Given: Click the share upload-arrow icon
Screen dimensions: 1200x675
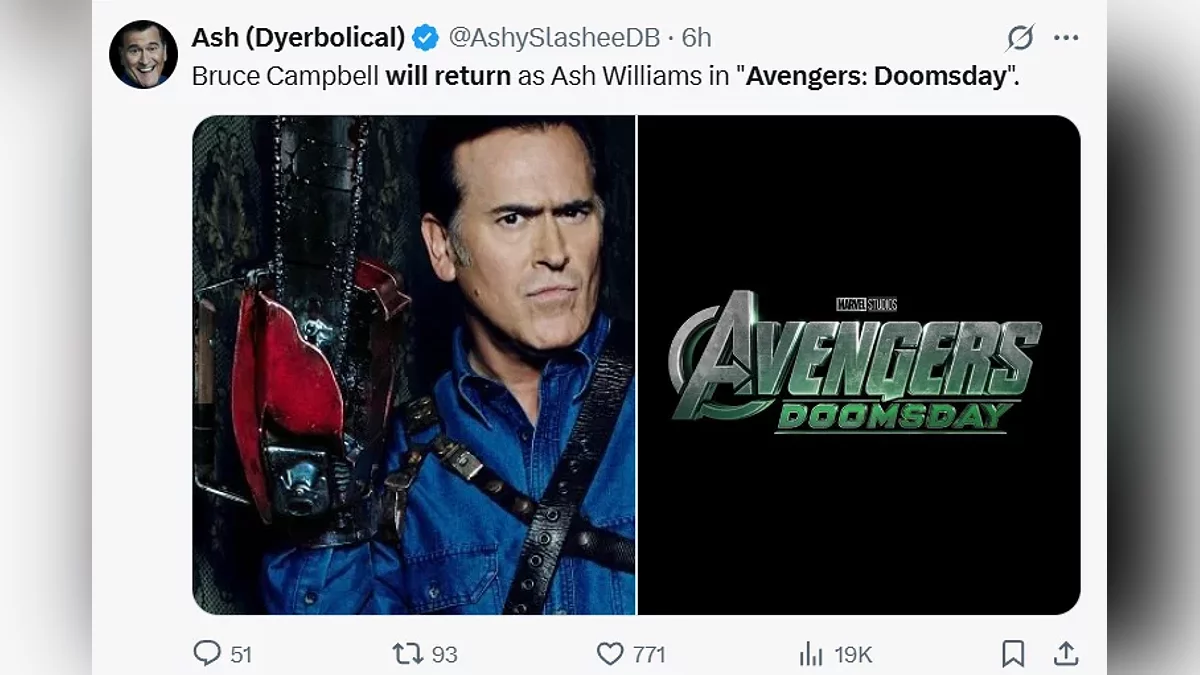Looking at the screenshot, I should click(x=1066, y=654).
